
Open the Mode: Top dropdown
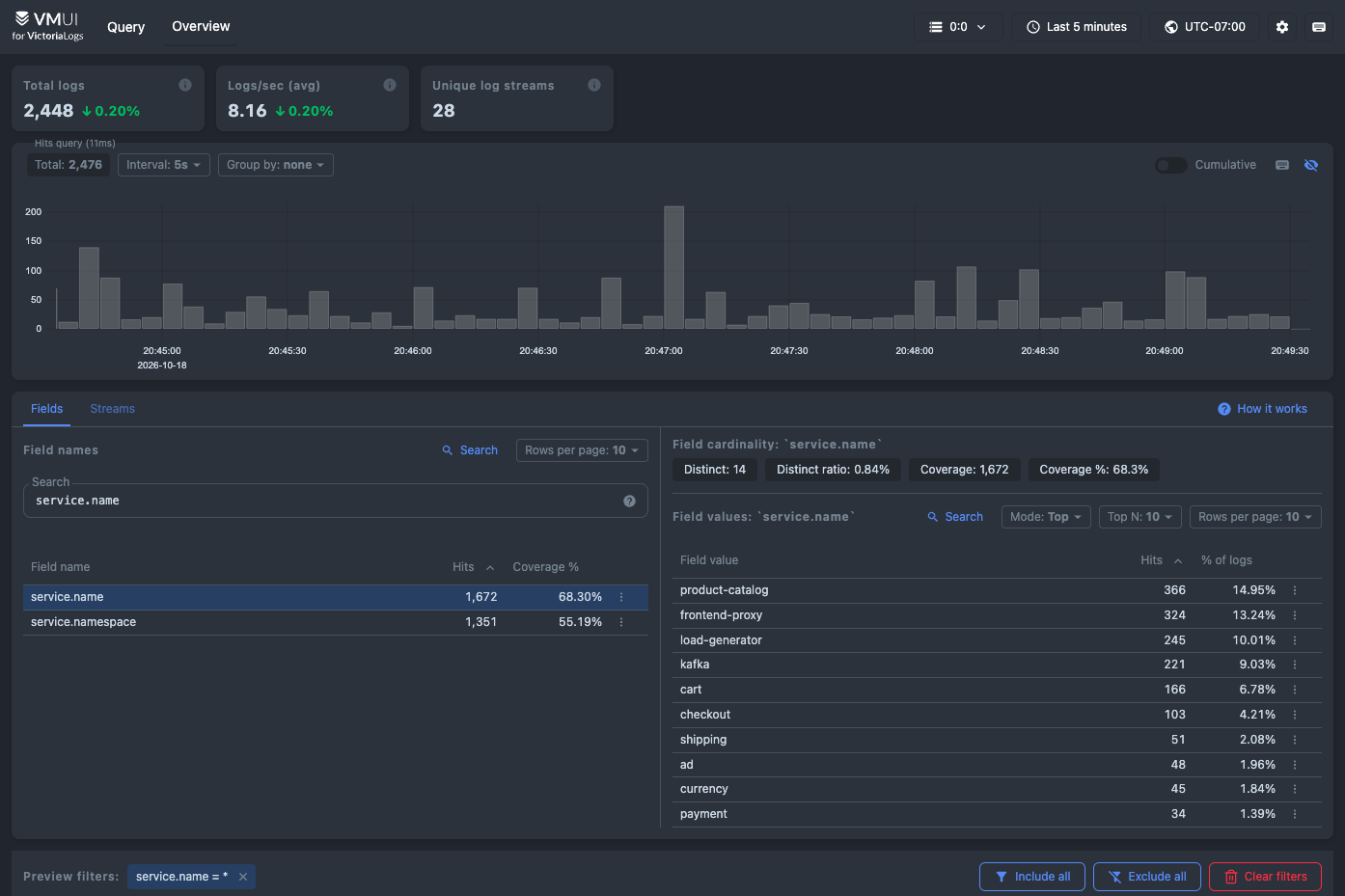click(1046, 517)
